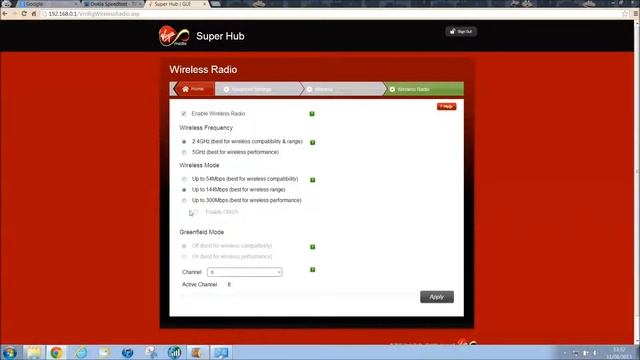Toggle the Enable Wireless Radio checkbox
The height and width of the screenshot is (360, 640).
184,113
